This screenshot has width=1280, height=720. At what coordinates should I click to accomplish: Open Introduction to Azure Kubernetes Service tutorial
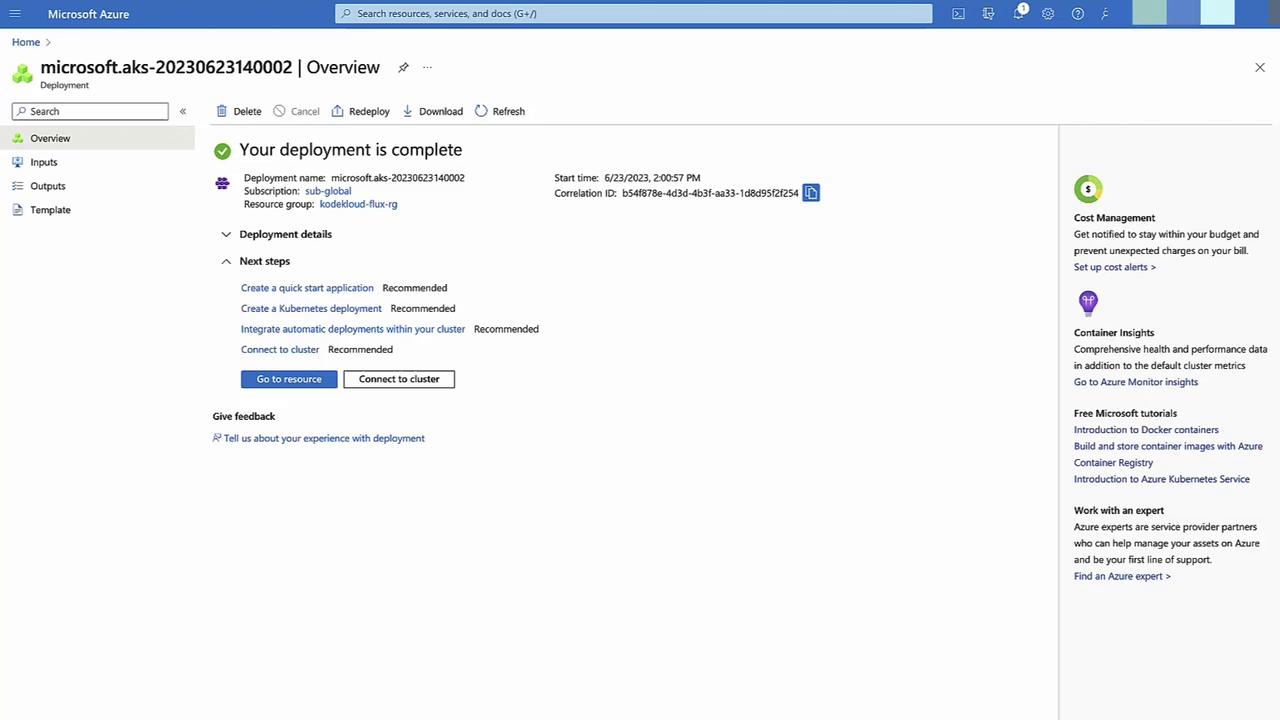(x=1162, y=479)
